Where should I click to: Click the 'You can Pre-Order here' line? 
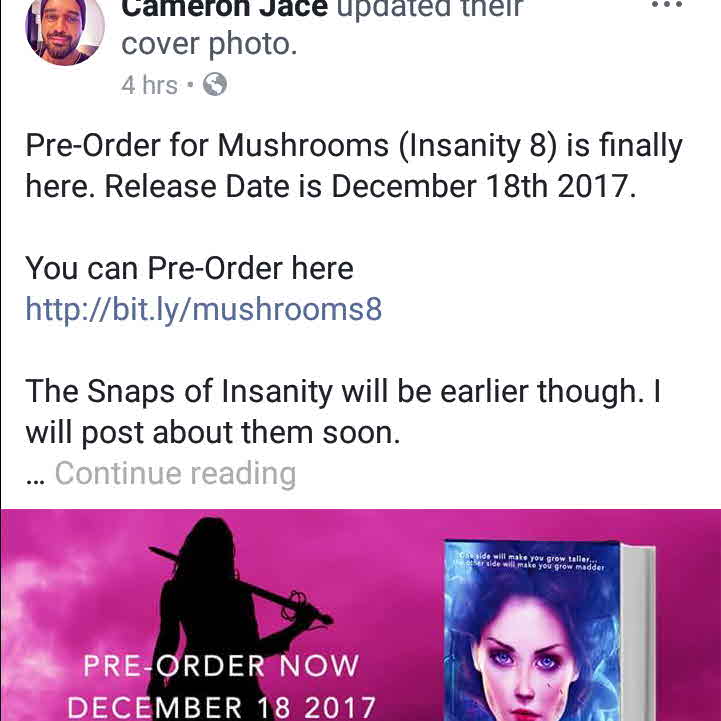189,268
